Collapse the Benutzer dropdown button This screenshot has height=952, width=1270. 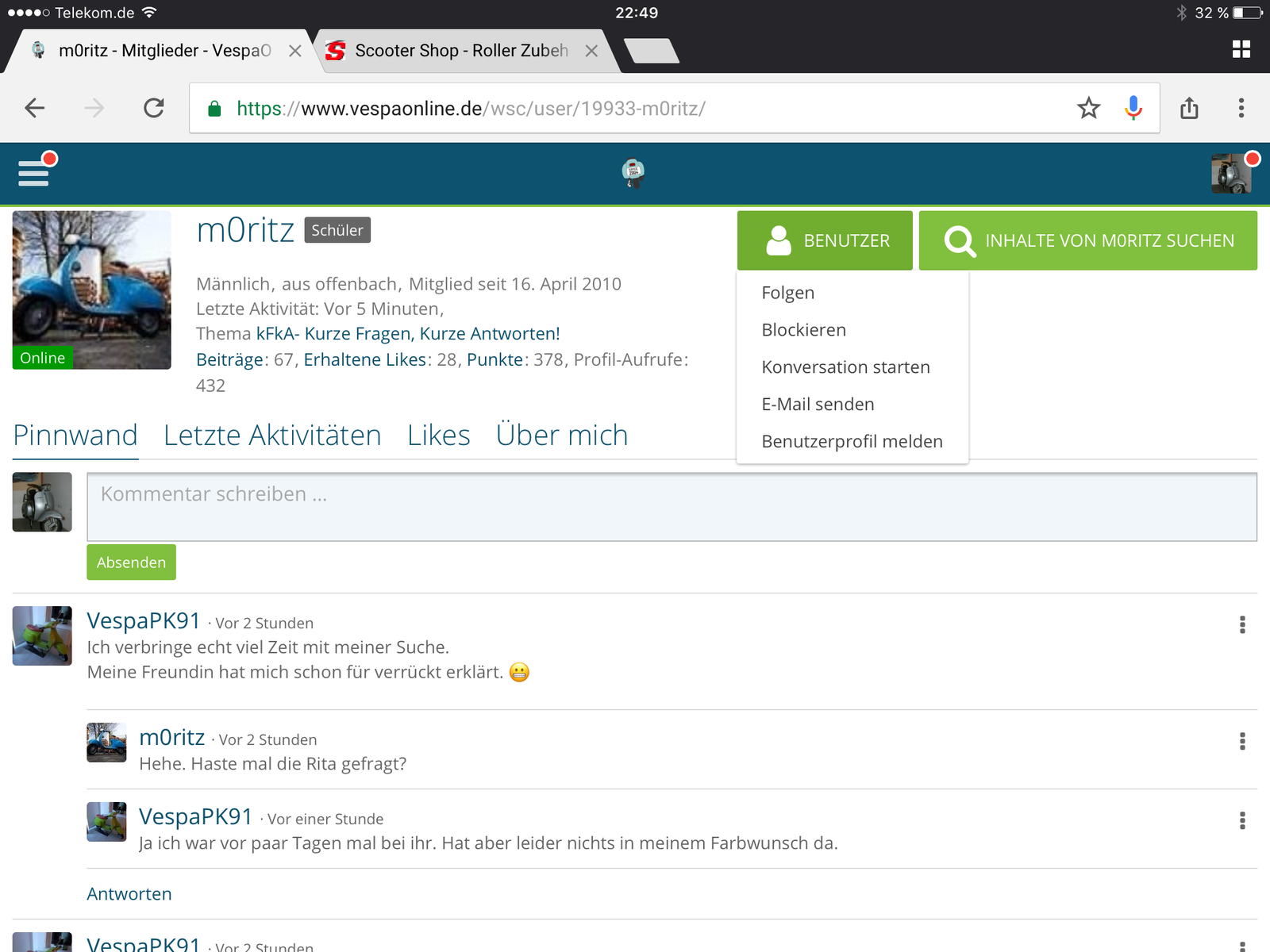pos(825,240)
